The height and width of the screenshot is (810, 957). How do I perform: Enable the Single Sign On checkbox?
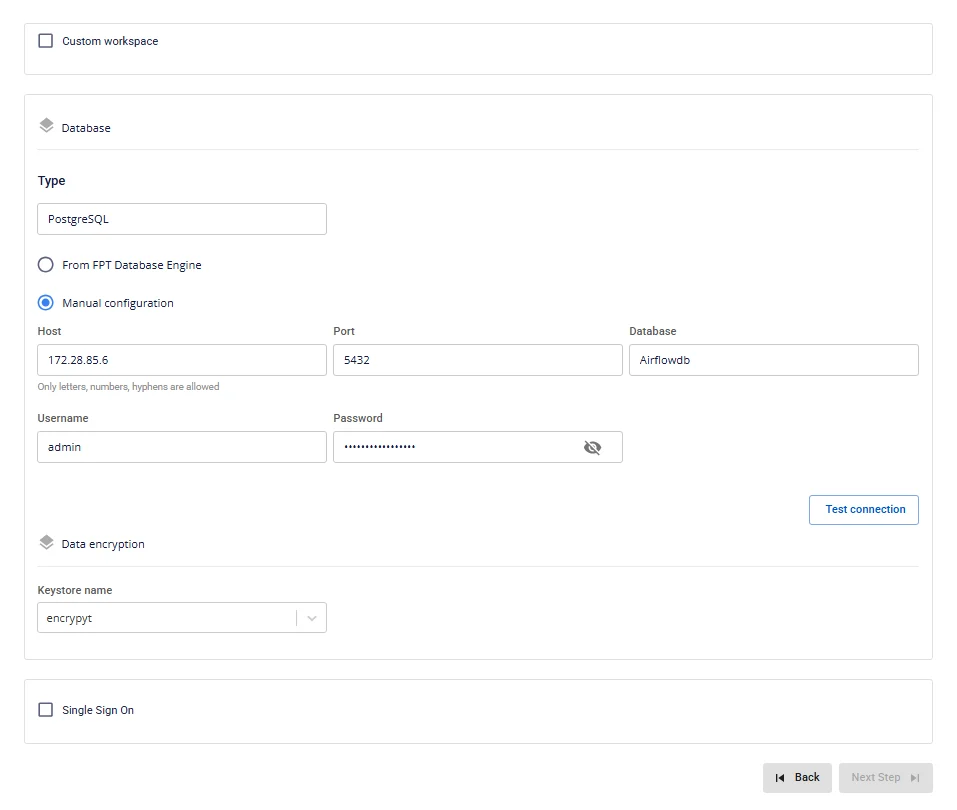[x=46, y=710]
